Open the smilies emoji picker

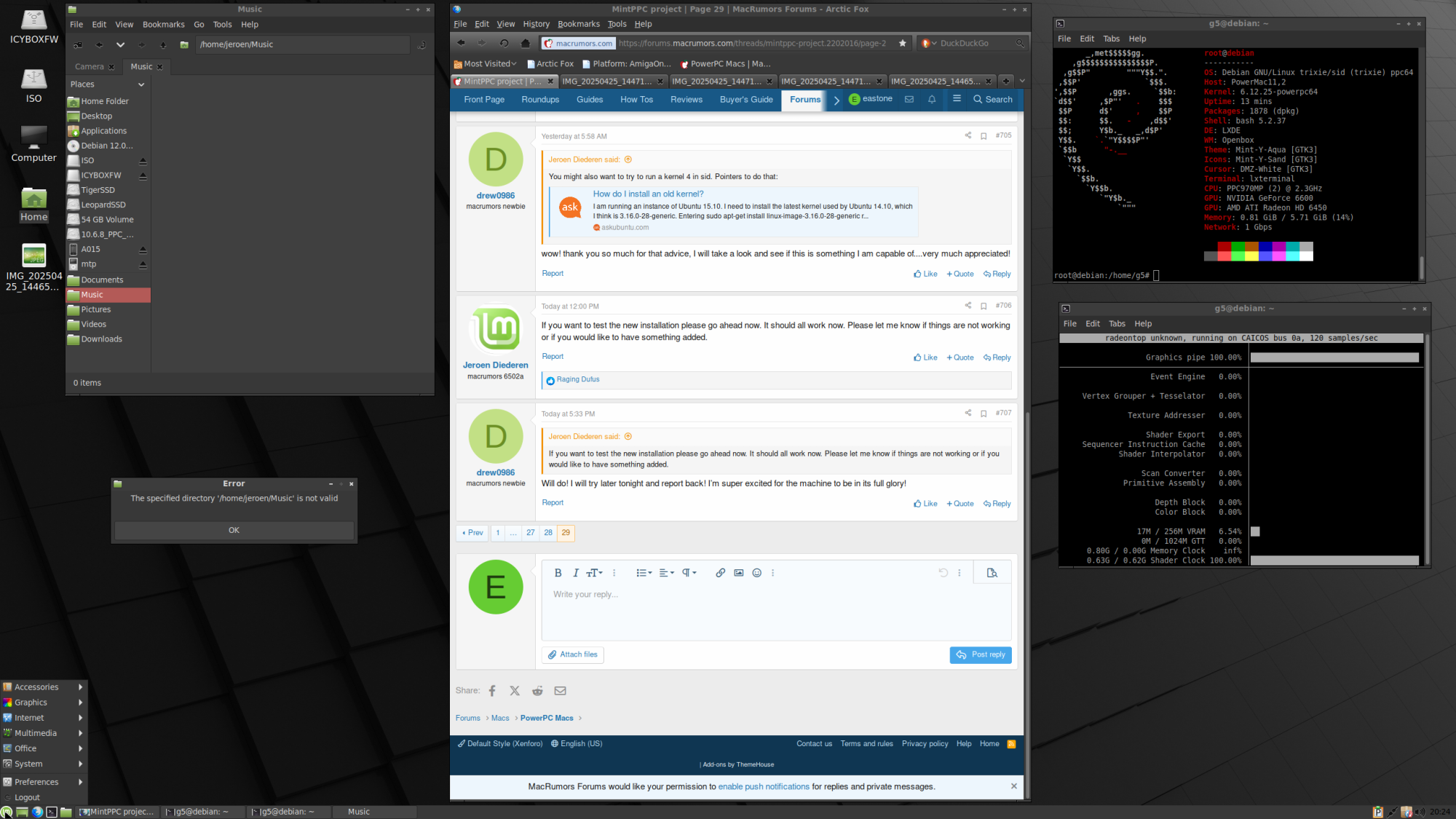756,573
